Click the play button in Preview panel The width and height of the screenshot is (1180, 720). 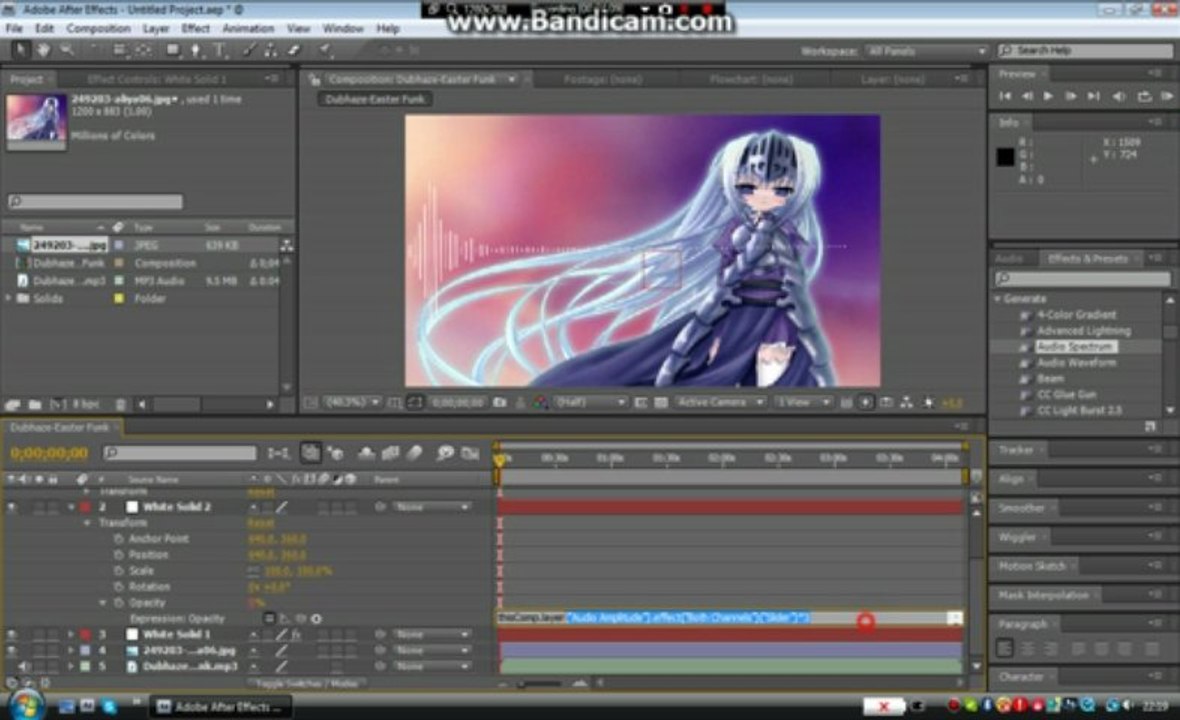pos(1048,96)
